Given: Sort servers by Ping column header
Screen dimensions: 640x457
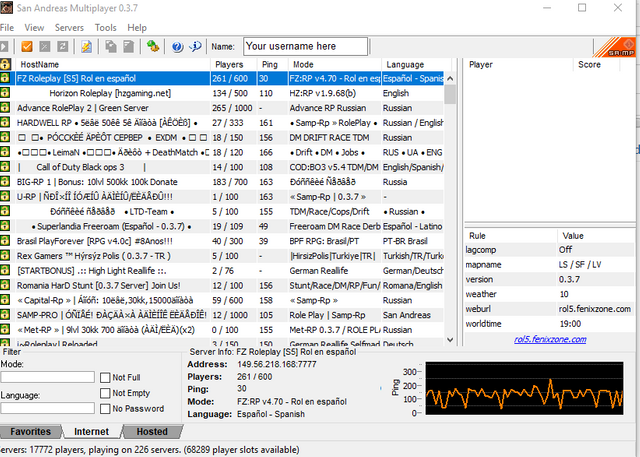Looking at the screenshot, I should tap(273, 64).
